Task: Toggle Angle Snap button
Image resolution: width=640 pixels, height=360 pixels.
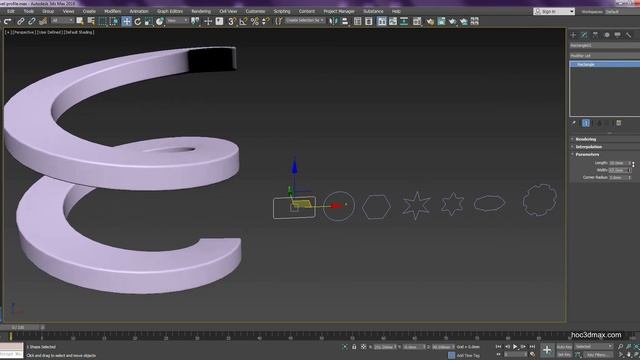Action: (243, 21)
